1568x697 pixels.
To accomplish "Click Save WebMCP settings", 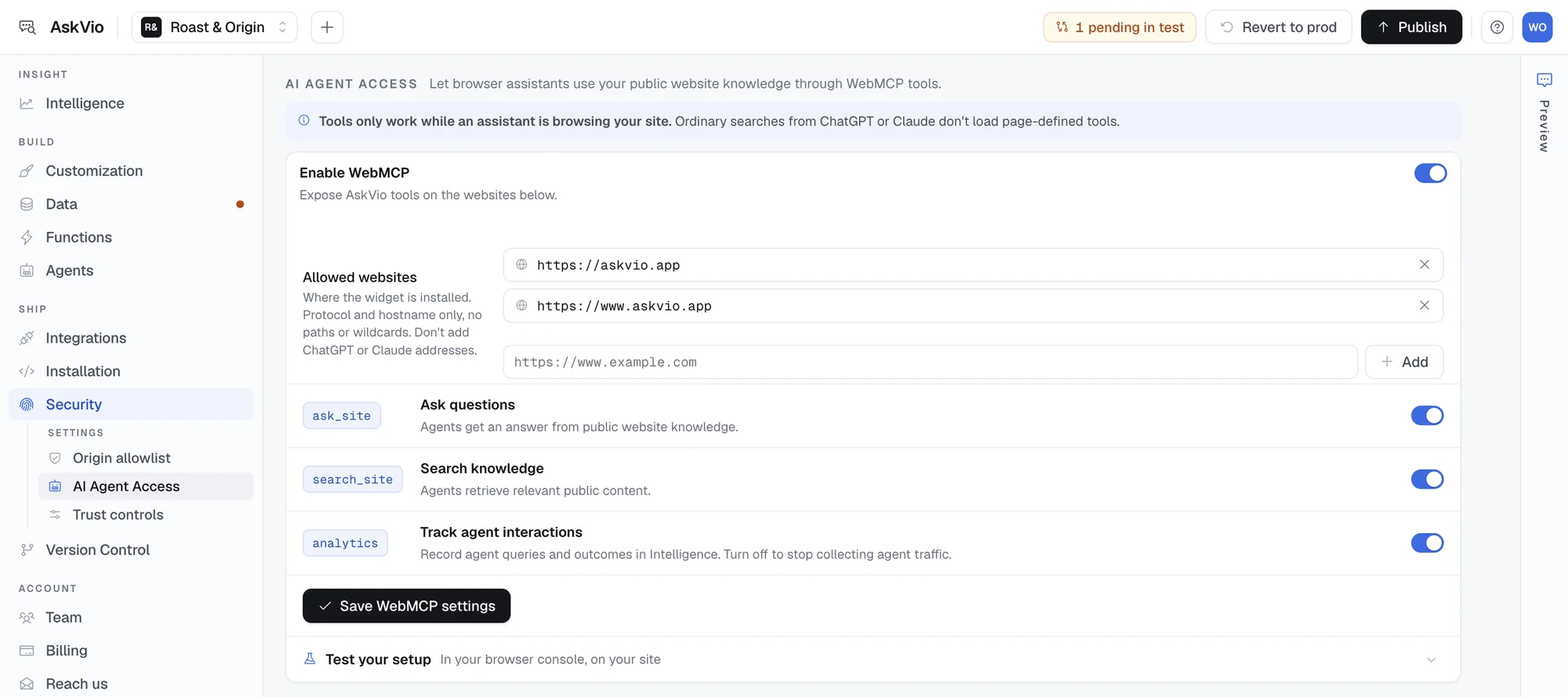I will pyautogui.click(x=406, y=606).
